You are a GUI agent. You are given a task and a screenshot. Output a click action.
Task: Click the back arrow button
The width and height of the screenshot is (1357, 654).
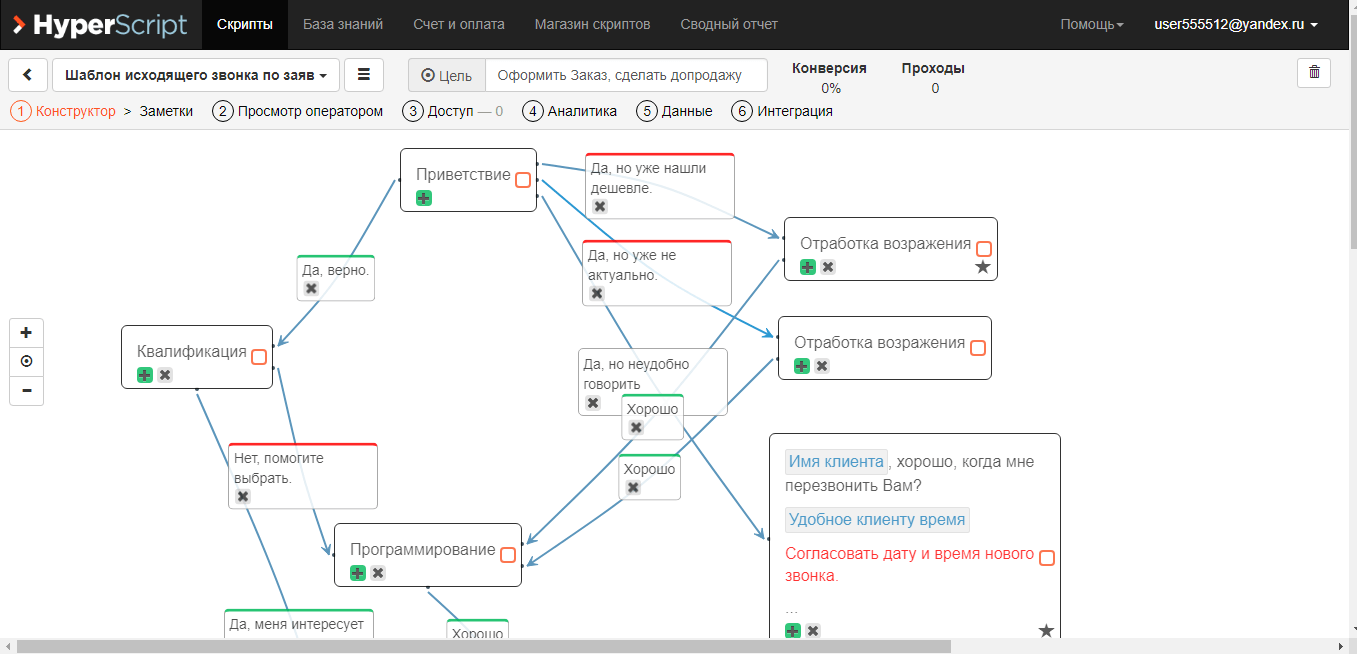(28, 75)
